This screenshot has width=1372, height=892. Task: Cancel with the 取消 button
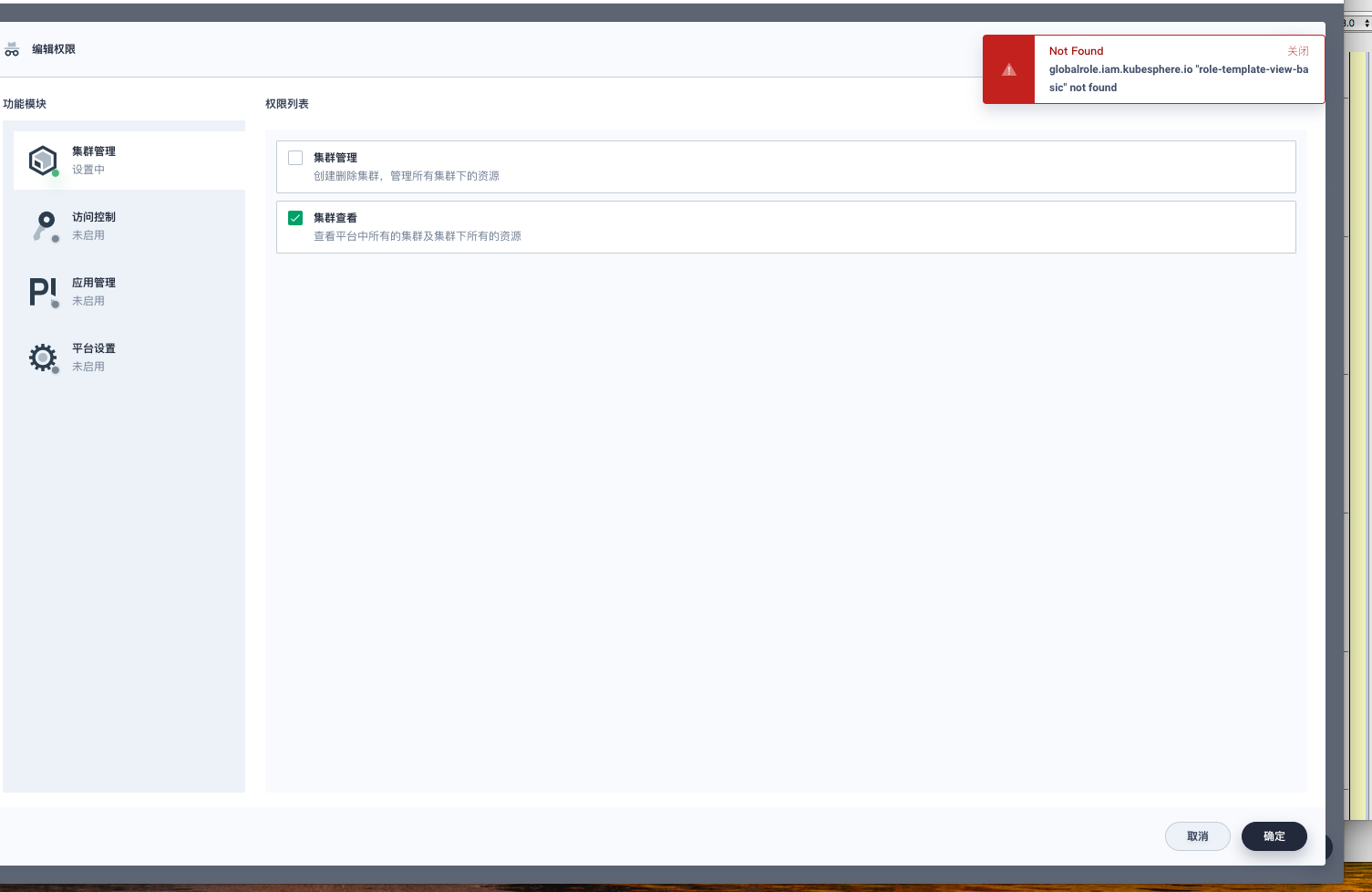coord(1198,836)
